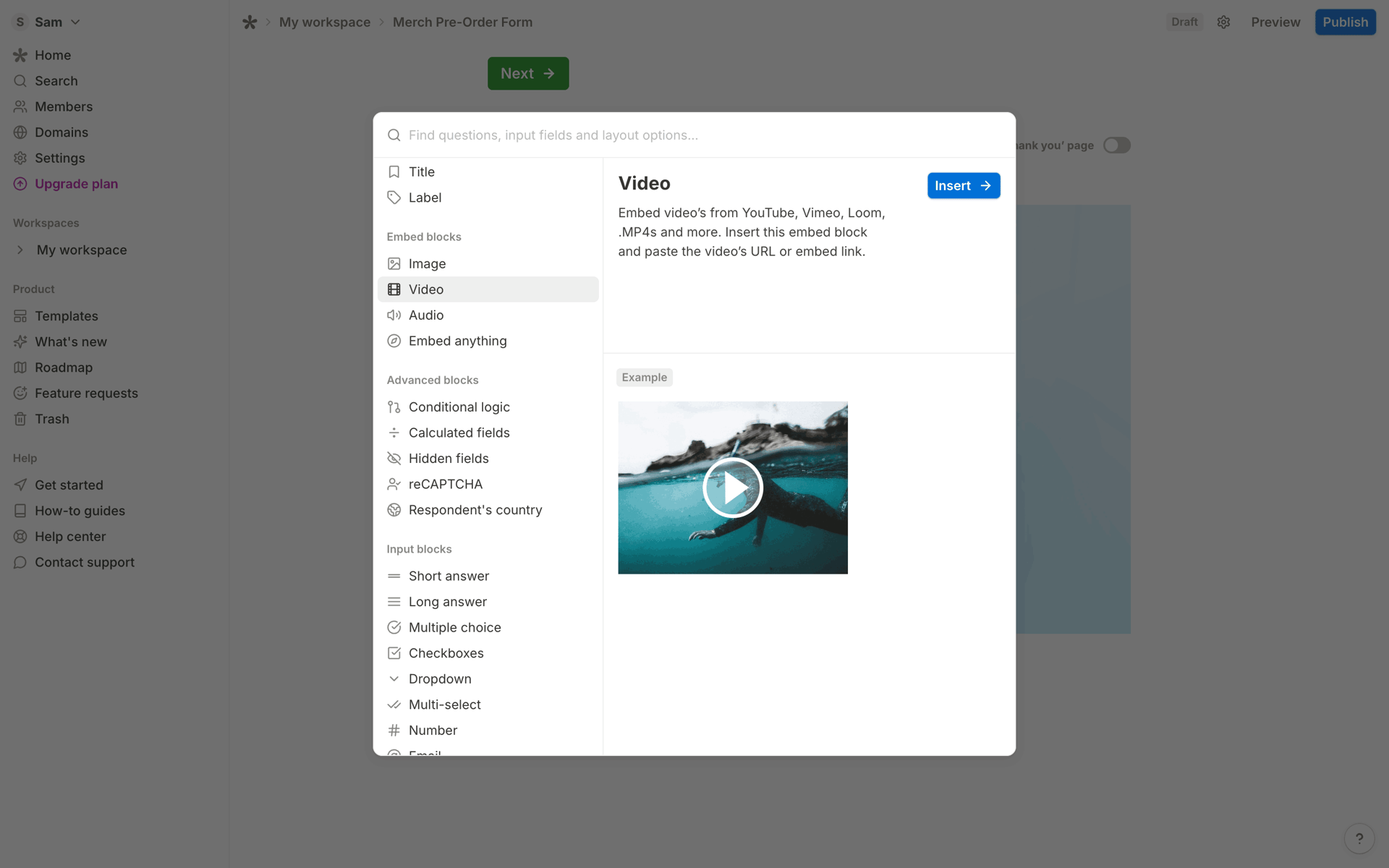The width and height of the screenshot is (1389, 868).
Task: Focus the block search input field
Action: coord(705,135)
